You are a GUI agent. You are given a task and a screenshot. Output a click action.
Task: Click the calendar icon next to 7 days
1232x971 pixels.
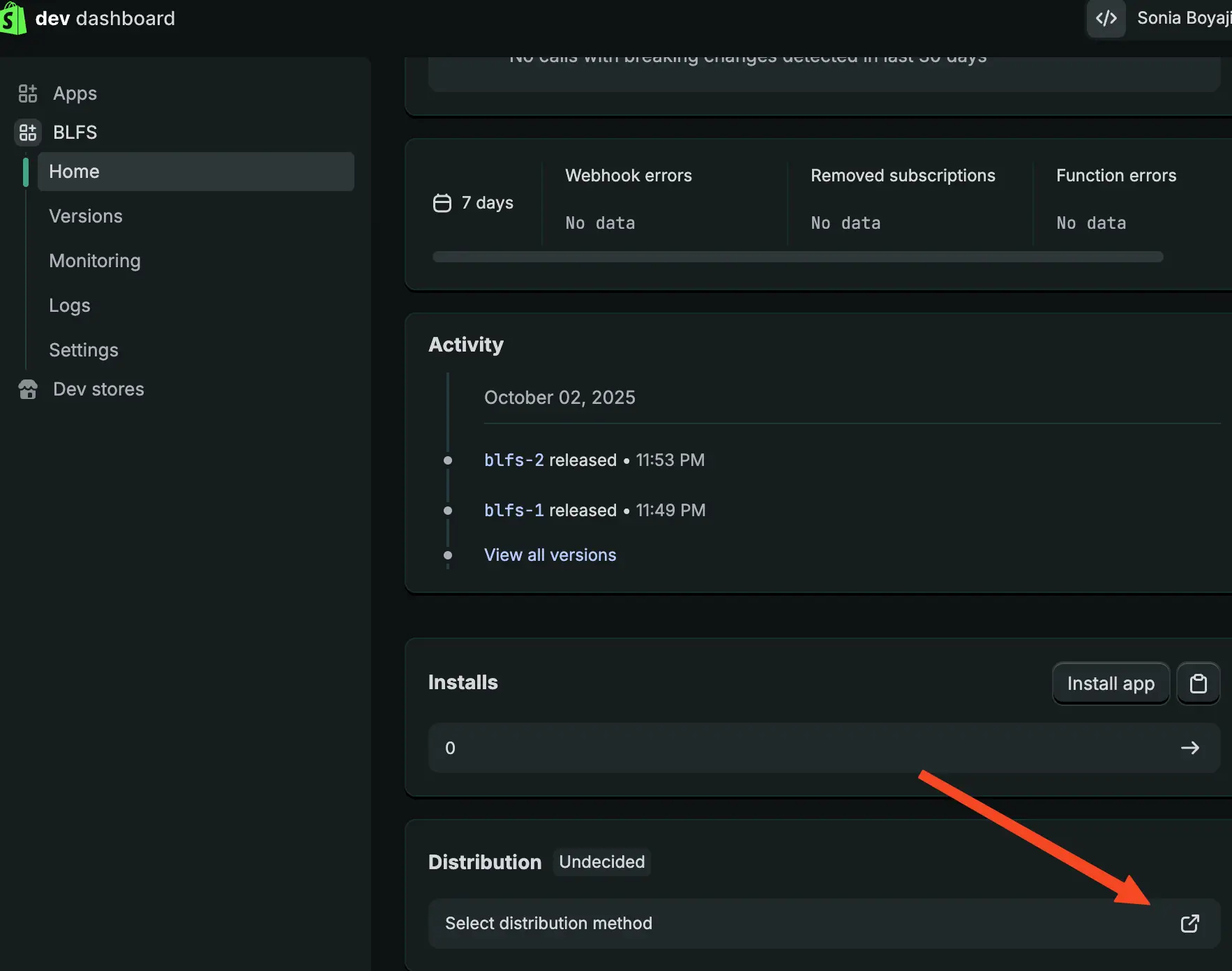pos(442,202)
